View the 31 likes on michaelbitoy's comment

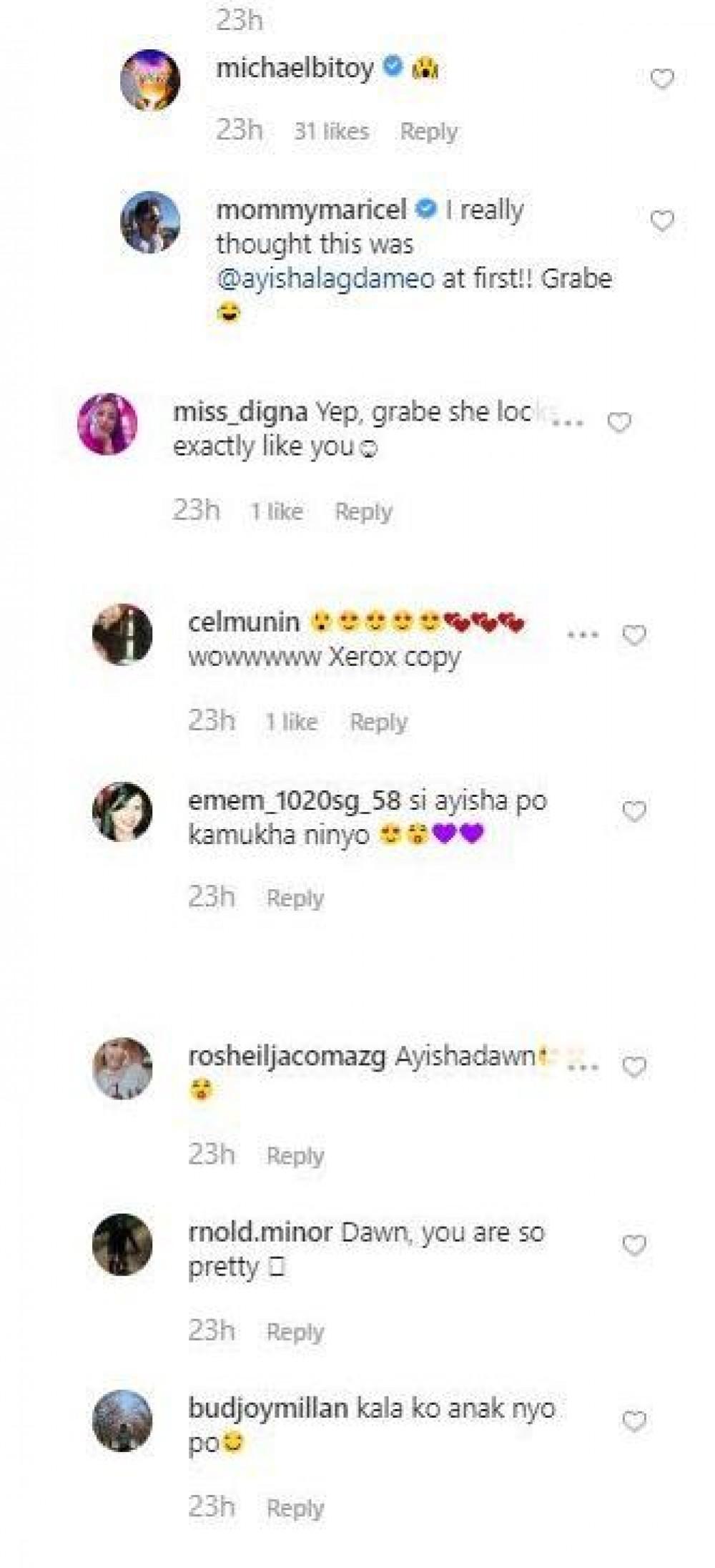[x=331, y=131]
